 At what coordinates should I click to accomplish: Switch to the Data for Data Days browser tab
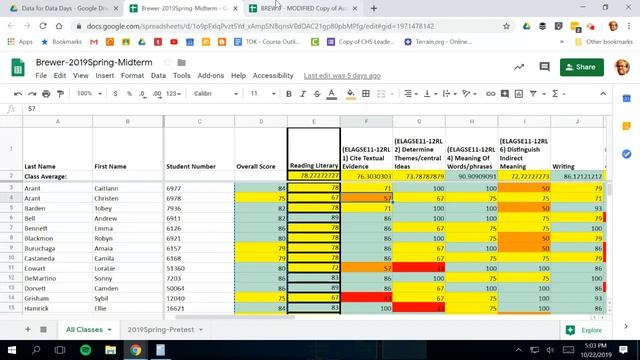pyautogui.click(x=64, y=8)
